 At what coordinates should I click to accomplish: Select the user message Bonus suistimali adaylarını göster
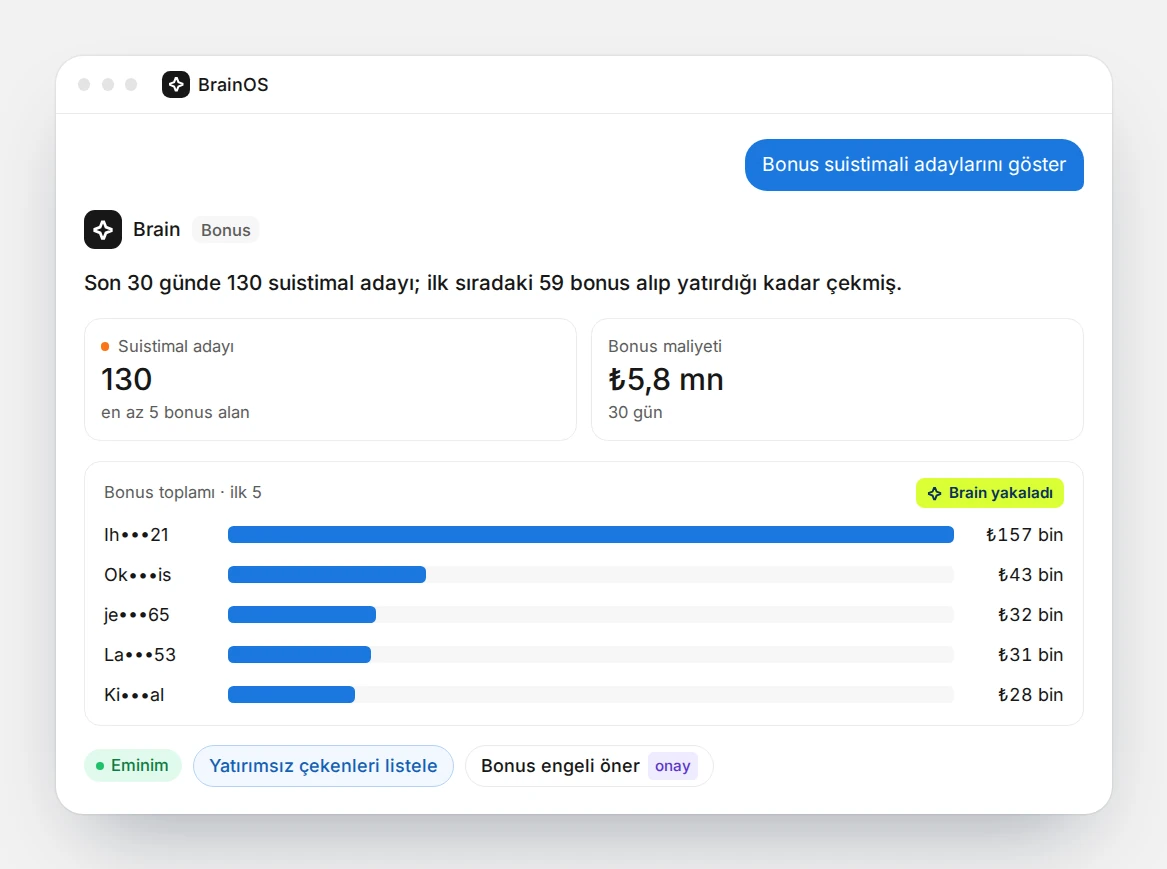coord(914,164)
